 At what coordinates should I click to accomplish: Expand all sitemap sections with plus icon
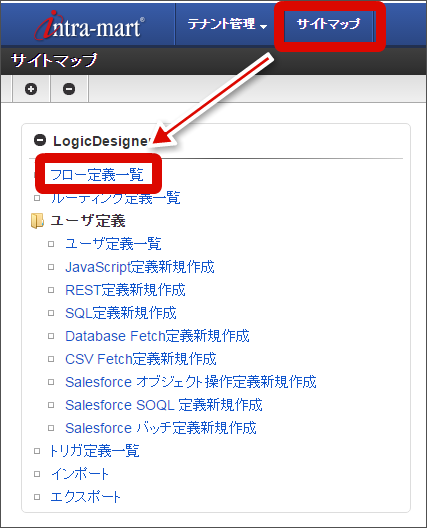pyautogui.click(x=31, y=89)
